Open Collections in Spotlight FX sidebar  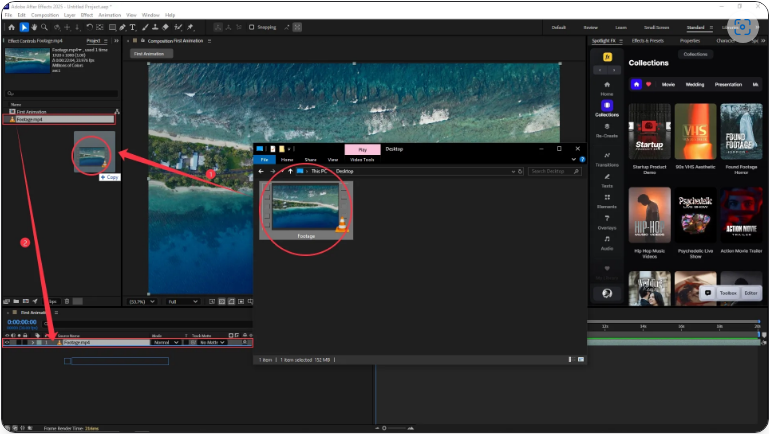point(607,109)
